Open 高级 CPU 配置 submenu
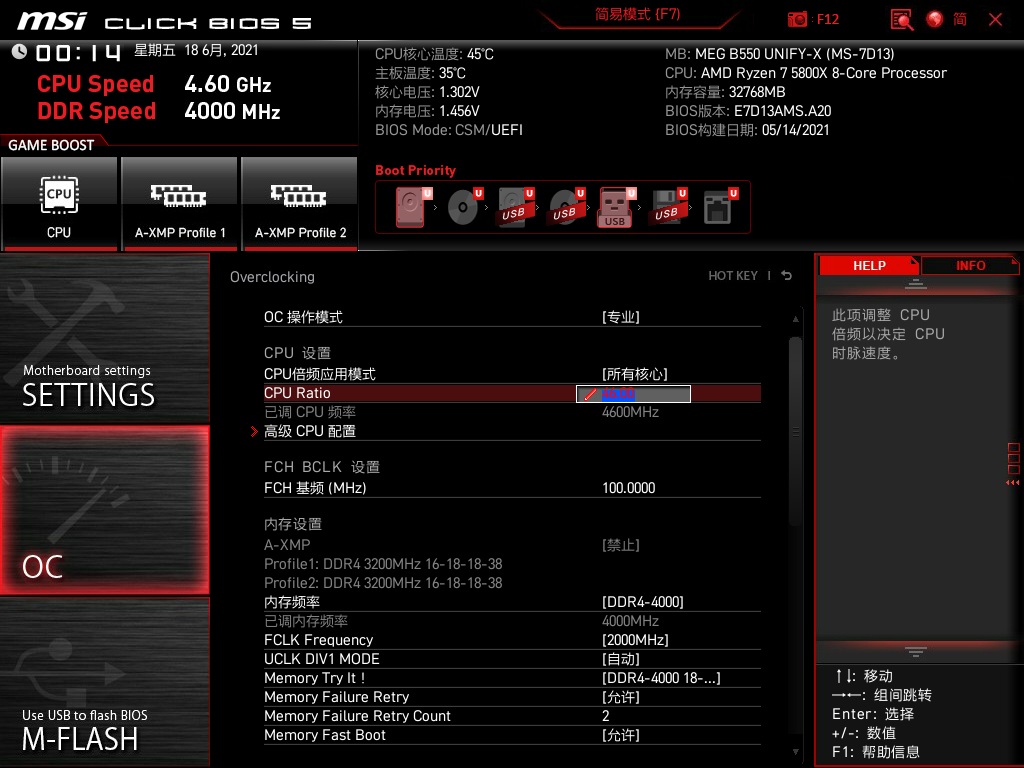The image size is (1024, 768). [312, 430]
